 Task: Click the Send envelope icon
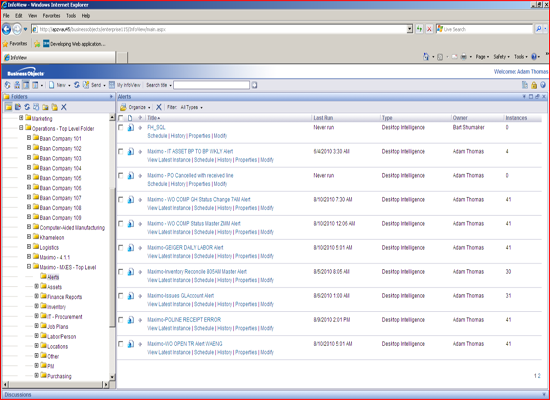[x=86, y=85]
